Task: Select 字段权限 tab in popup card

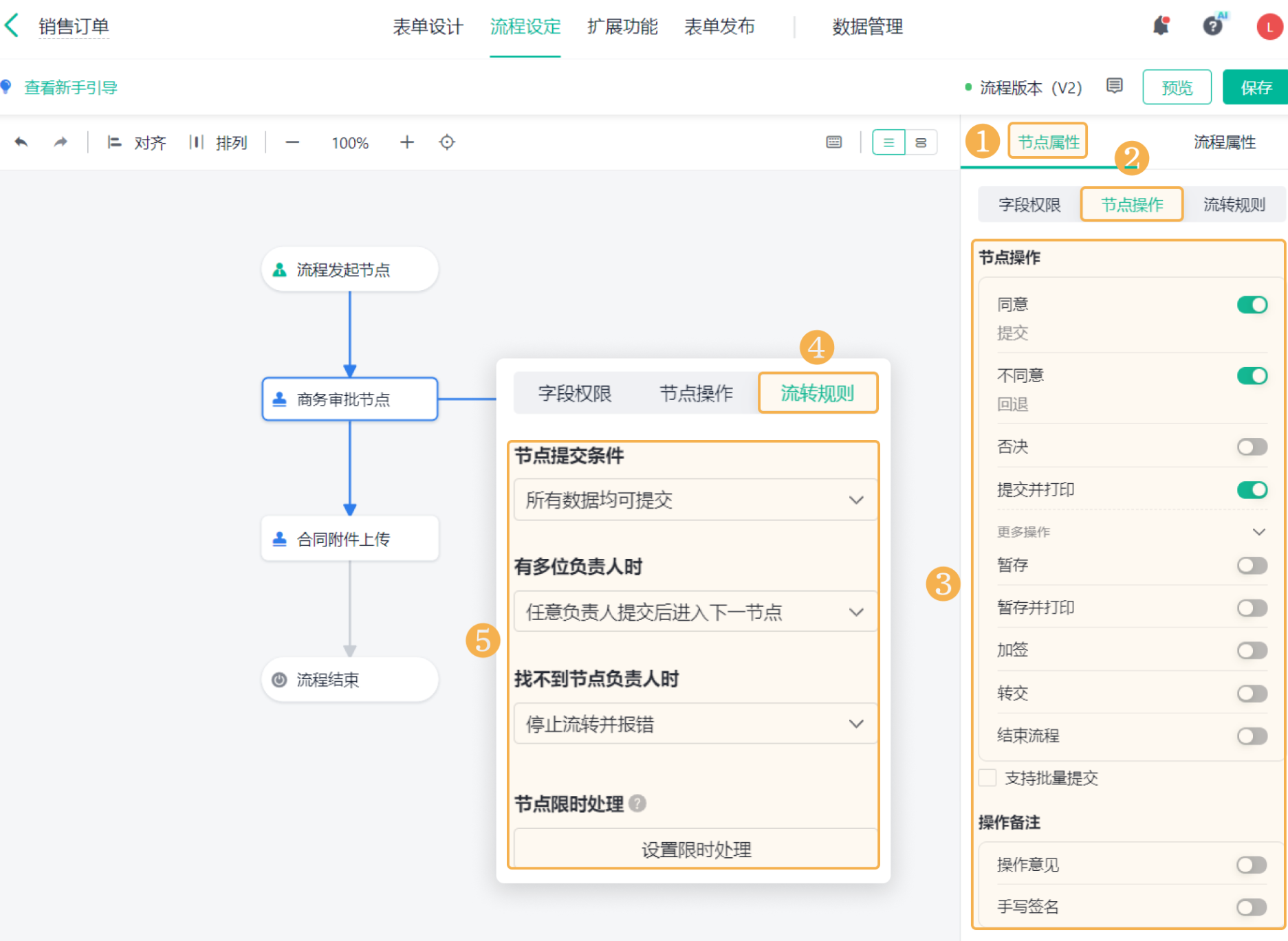Action: [x=575, y=393]
